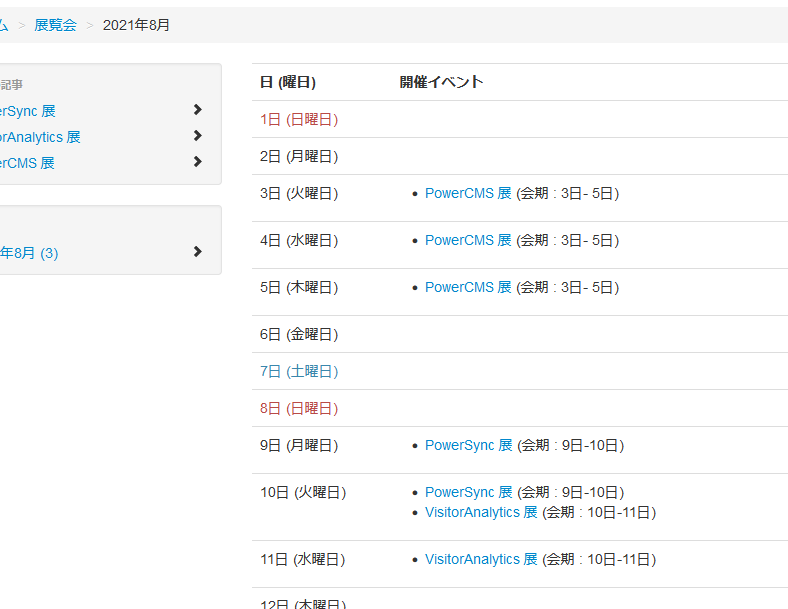
Task: Open PowerSync 展 link in 10日 (火曜日) row
Action: pyautogui.click(x=468, y=492)
